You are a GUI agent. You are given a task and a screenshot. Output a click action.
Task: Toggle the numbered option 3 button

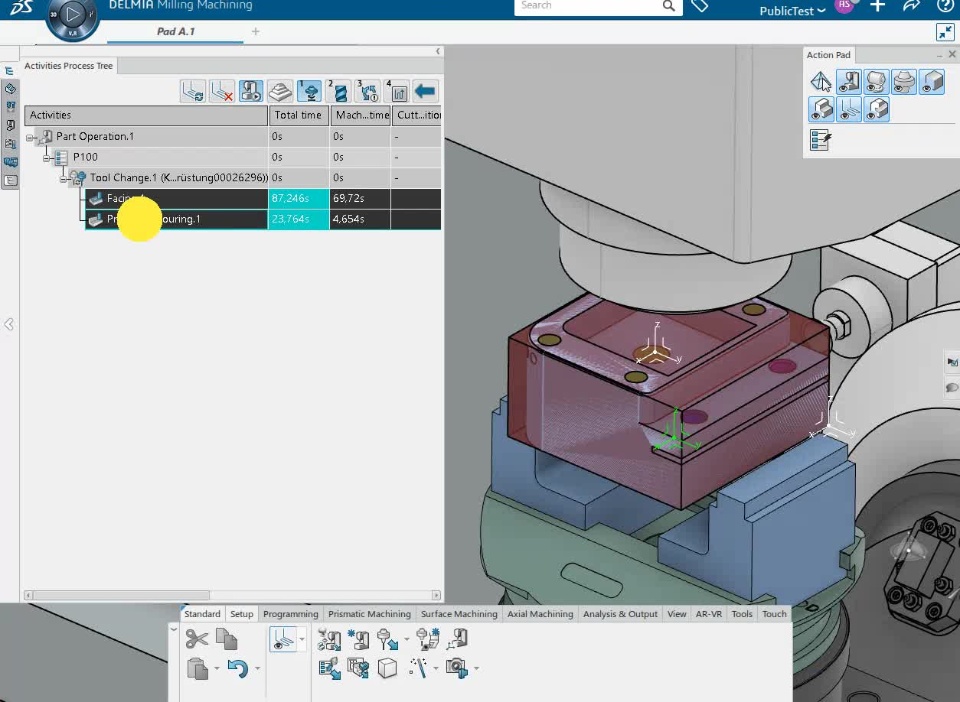tap(367, 91)
